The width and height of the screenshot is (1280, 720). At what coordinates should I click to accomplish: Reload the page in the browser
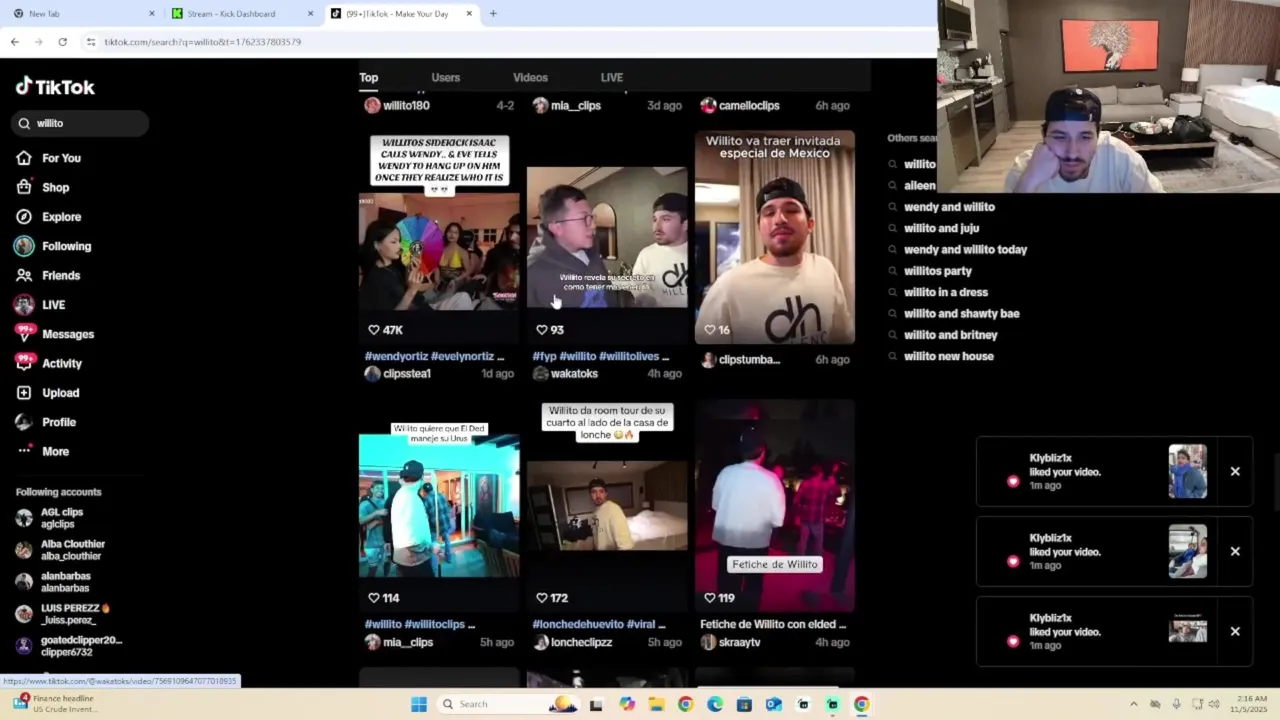click(62, 42)
